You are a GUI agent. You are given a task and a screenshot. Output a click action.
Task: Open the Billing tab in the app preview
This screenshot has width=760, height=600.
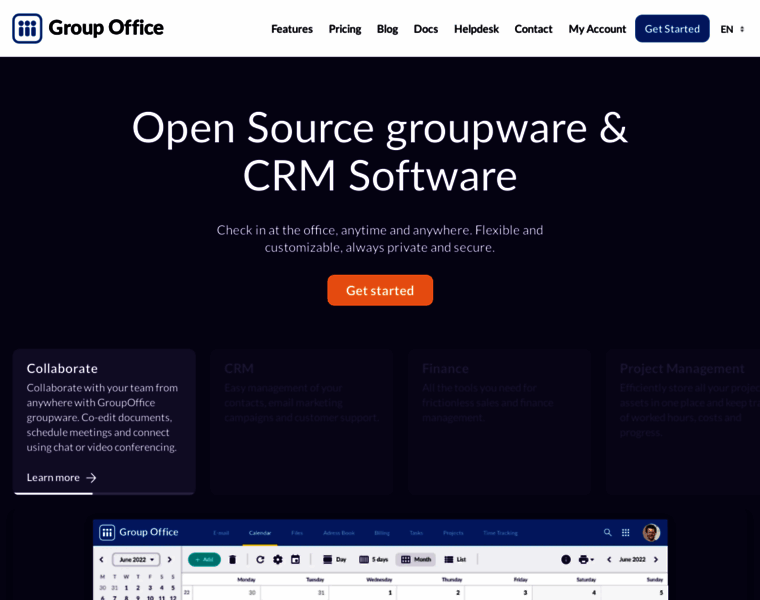pyautogui.click(x=382, y=533)
